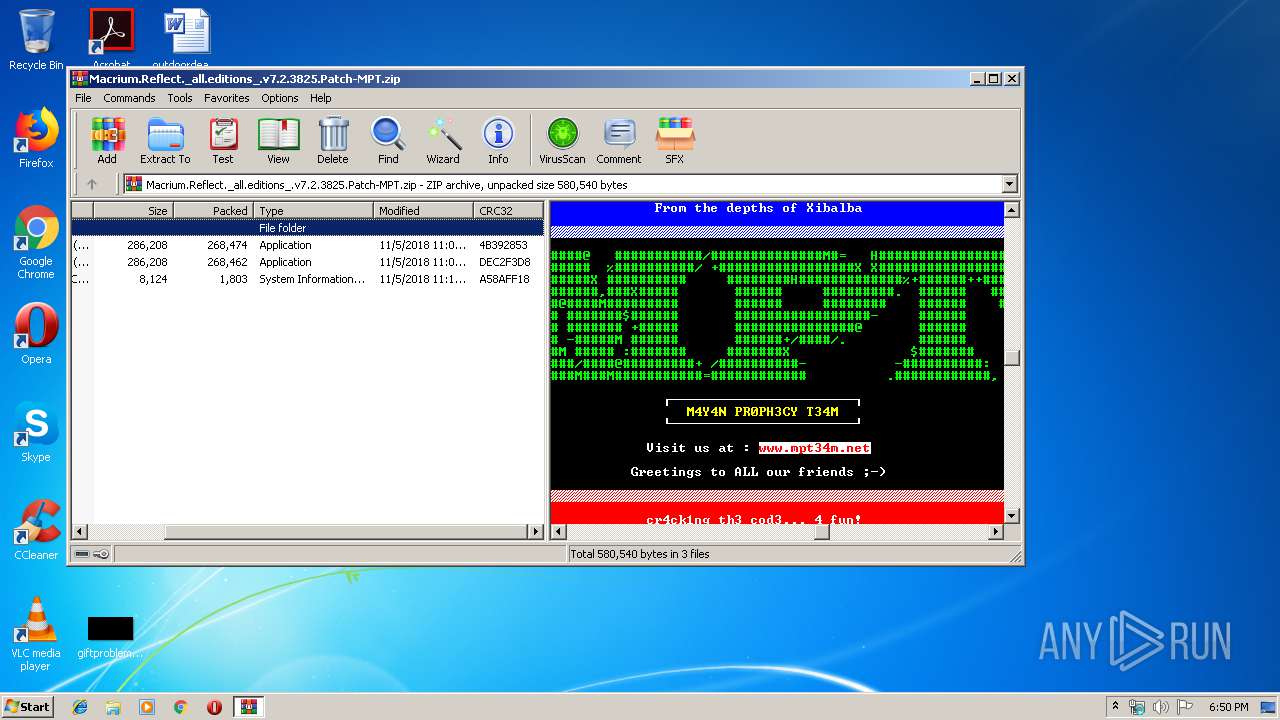Click the volume icon in system tray

tap(1161, 707)
